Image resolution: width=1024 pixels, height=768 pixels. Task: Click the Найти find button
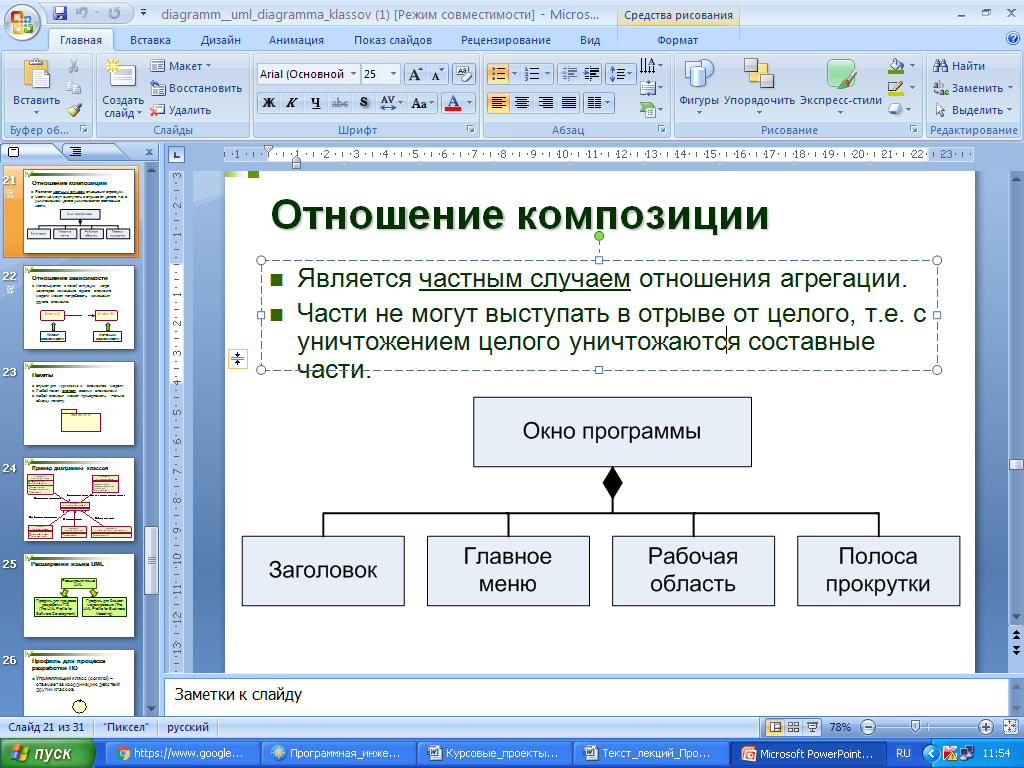click(960, 66)
